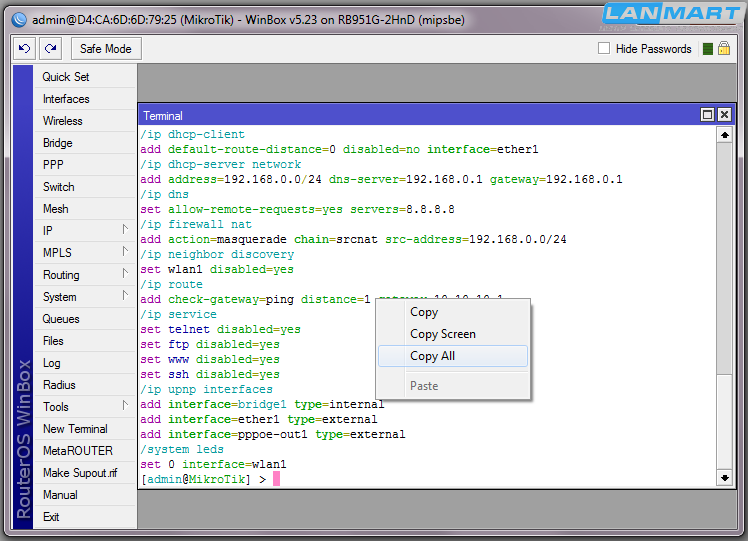Open the Mesh menu
The width and height of the screenshot is (748, 541).
85,208
